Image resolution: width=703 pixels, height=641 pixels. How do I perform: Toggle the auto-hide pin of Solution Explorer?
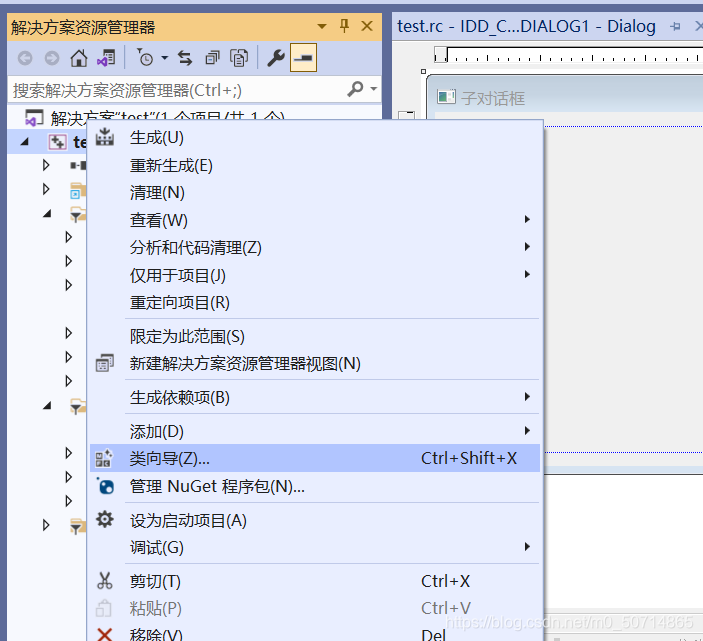pyautogui.click(x=344, y=26)
